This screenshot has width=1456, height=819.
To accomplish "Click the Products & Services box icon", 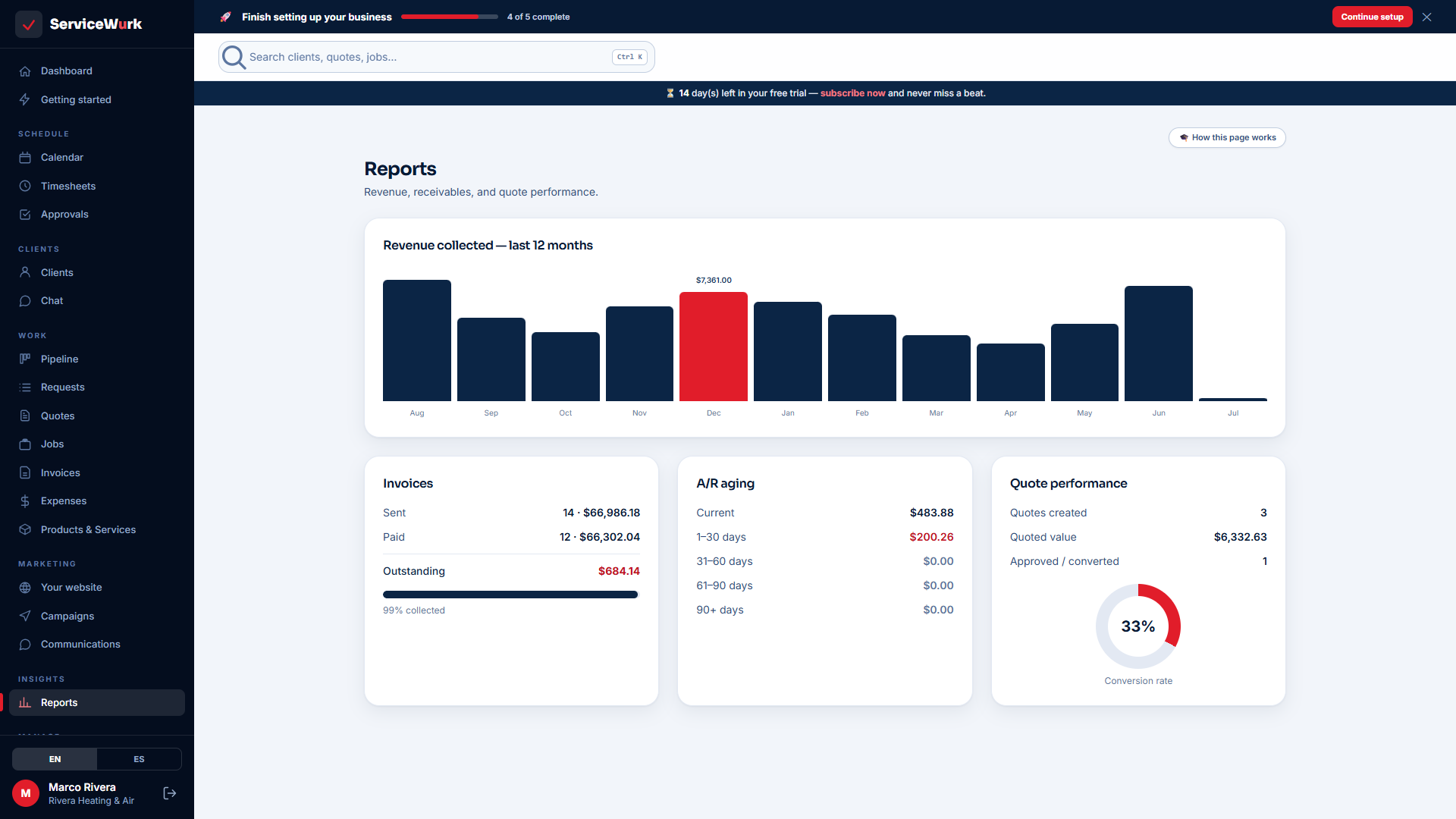I will 25,529.
